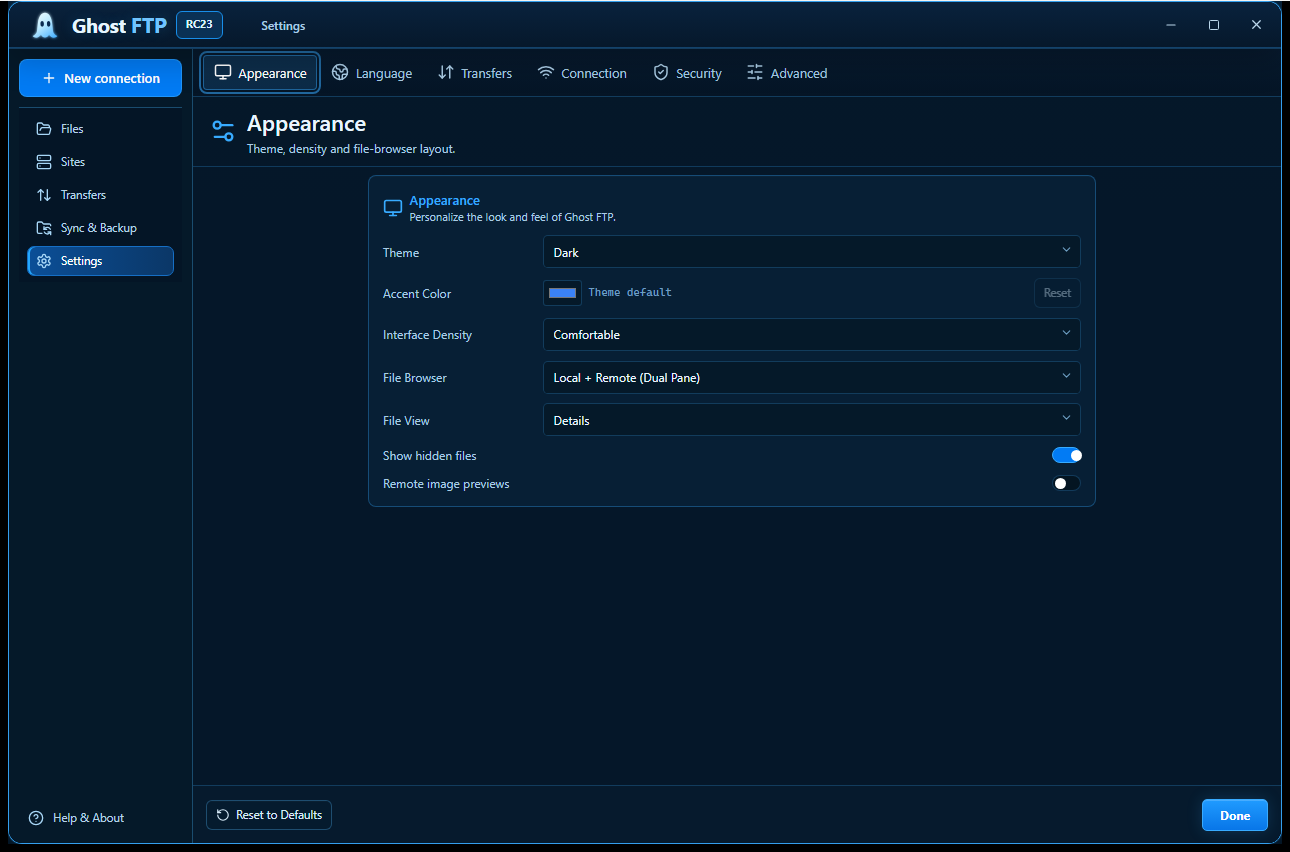
Task: Expand the File Browser layout dropdown
Action: click(x=812, y=378)
